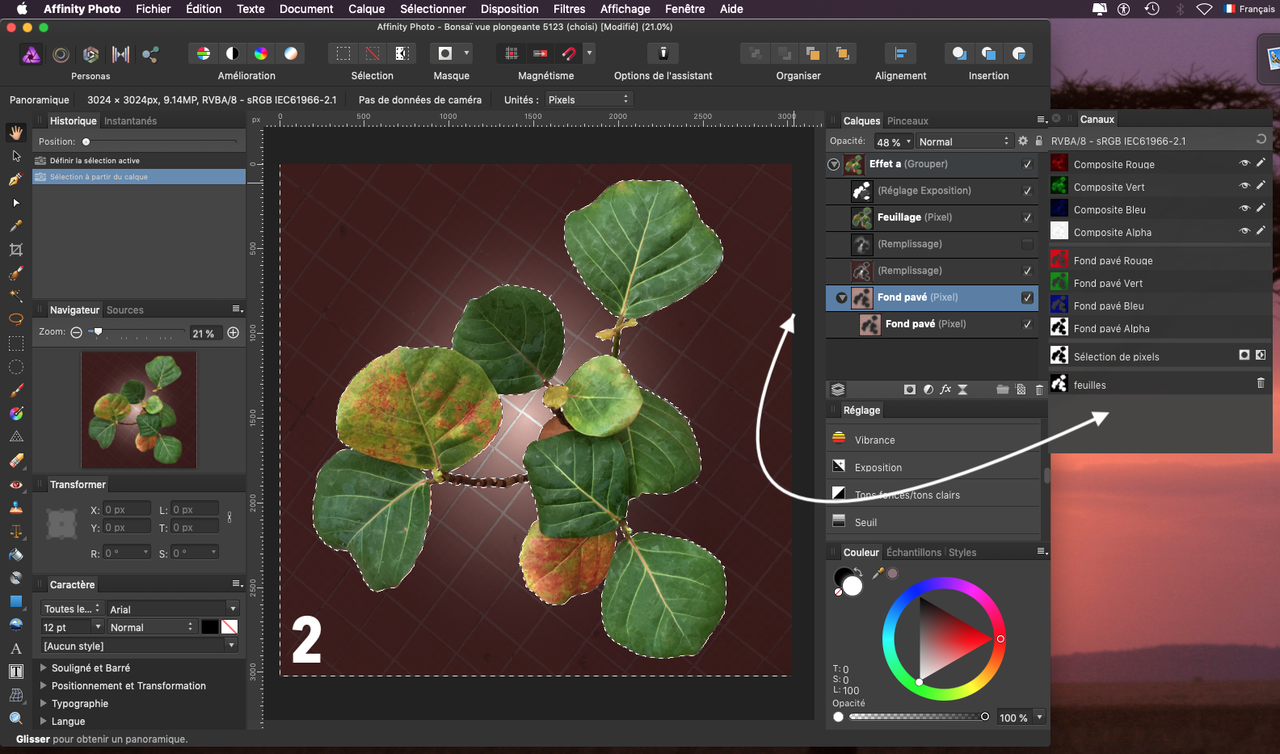Collapse the Effet a group layer
Image resolution: width=1280 pixels, height=754 pixels.
click(834, 165)
